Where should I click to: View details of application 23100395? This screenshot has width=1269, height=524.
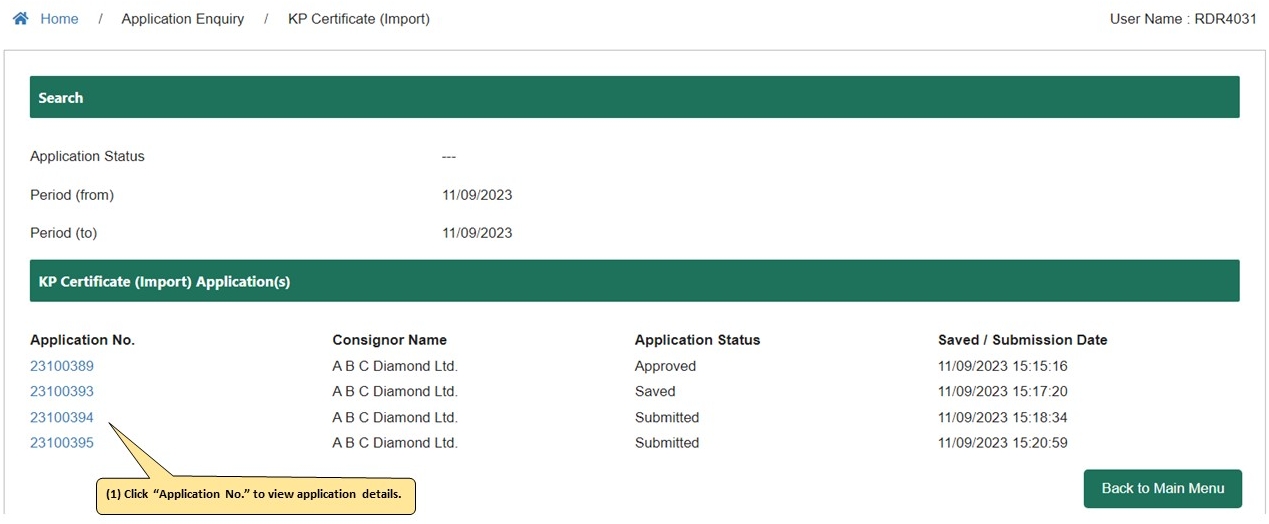pos(62,442)
